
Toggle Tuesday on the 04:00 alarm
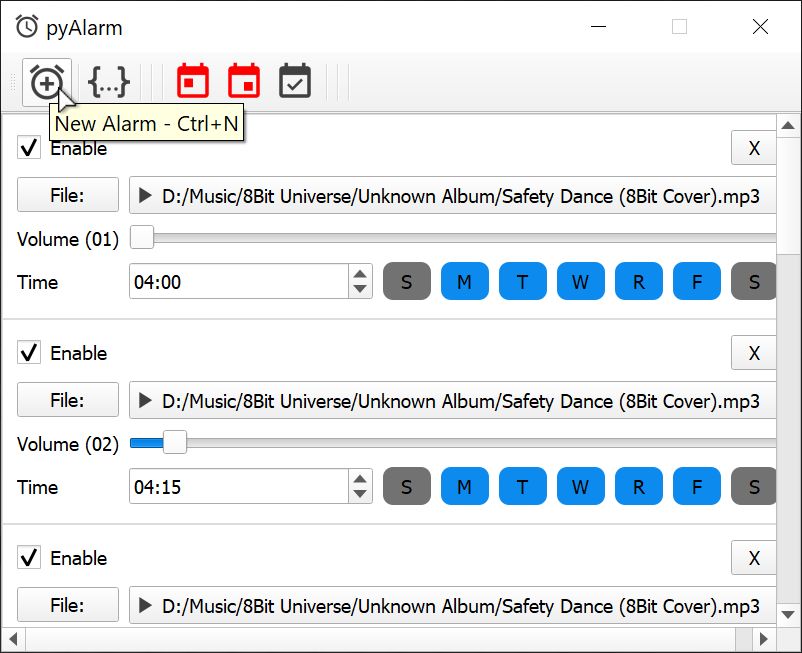click(x=522, y=281)
